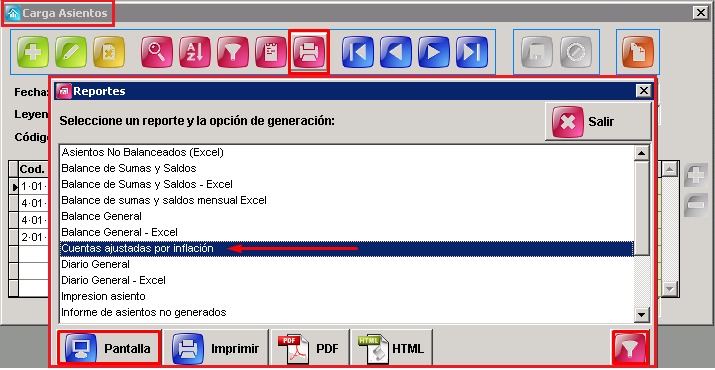The width and height of the screenshot is (715, 370).
Task: Close the Reportes dialog
Action: coord(644,91)
